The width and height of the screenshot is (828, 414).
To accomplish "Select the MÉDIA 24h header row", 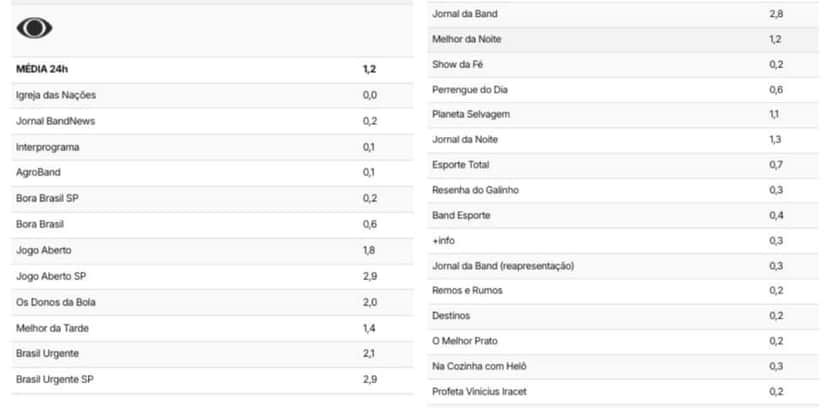I will pos(212,70).
